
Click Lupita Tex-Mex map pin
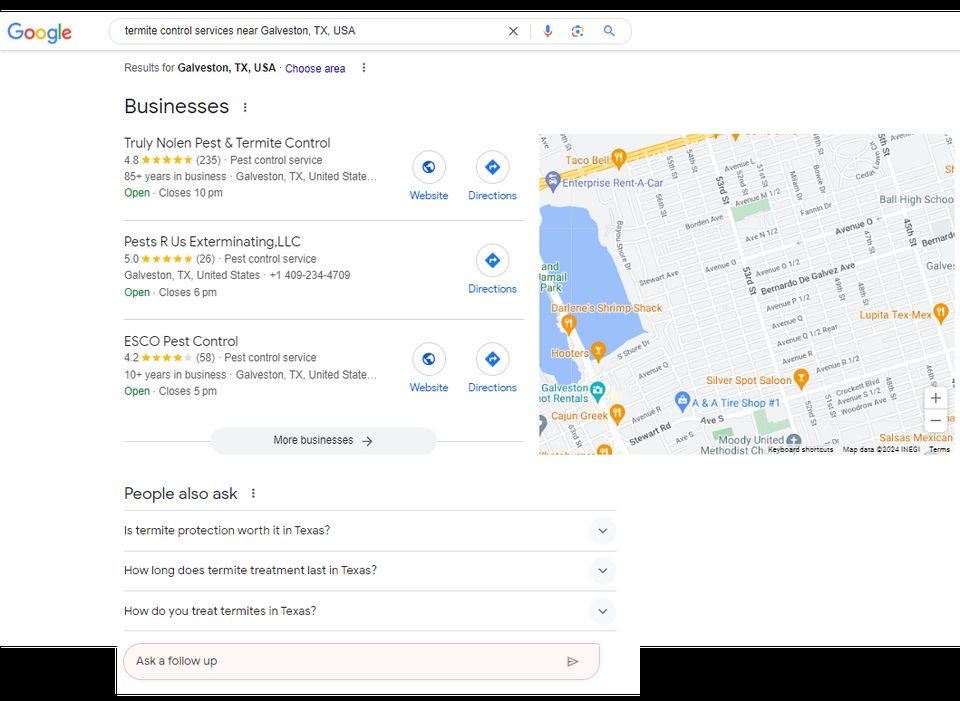coord(941,312)
